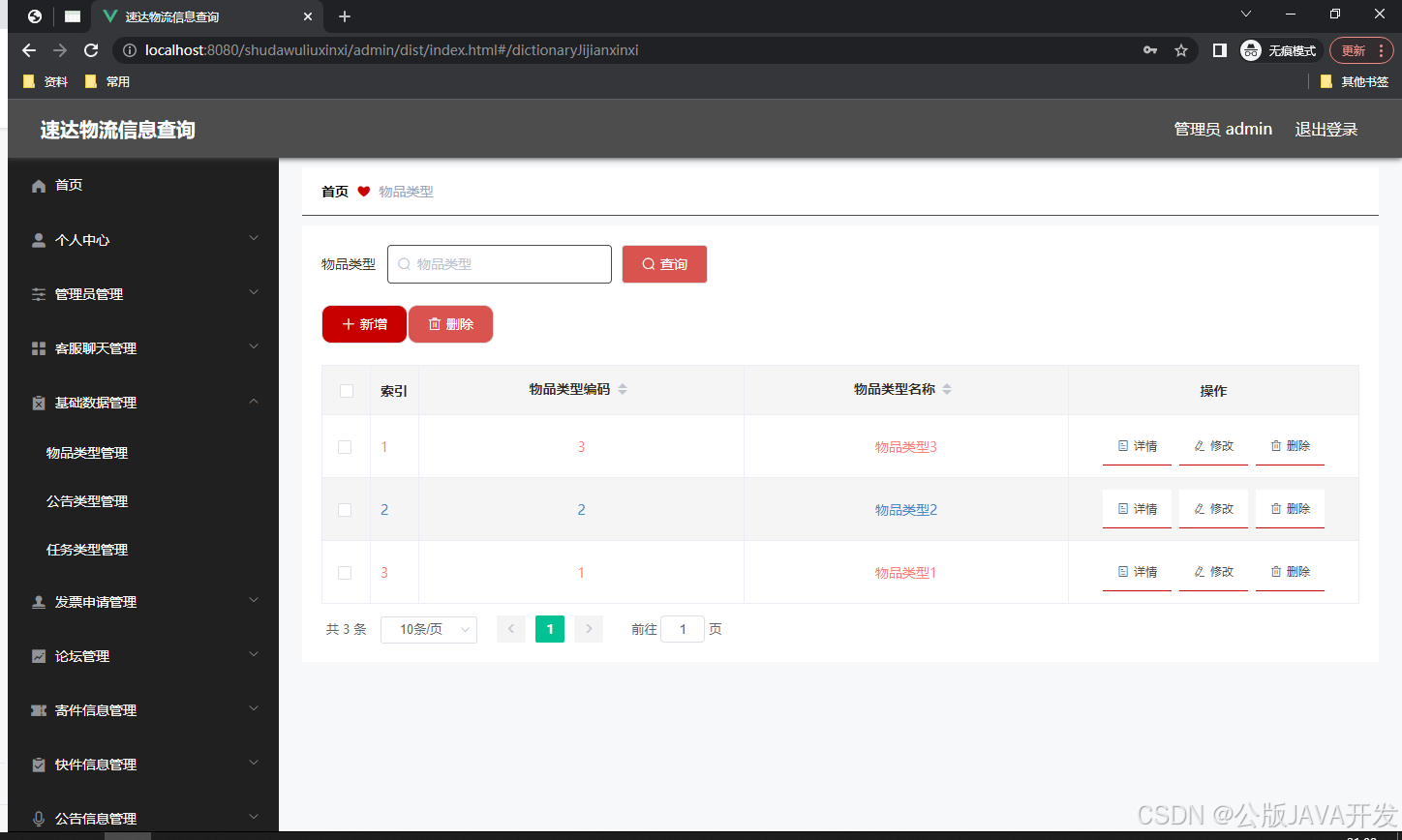
Task: Expand the 寄件信息管理 menu chevron
Action: (254, 708)
